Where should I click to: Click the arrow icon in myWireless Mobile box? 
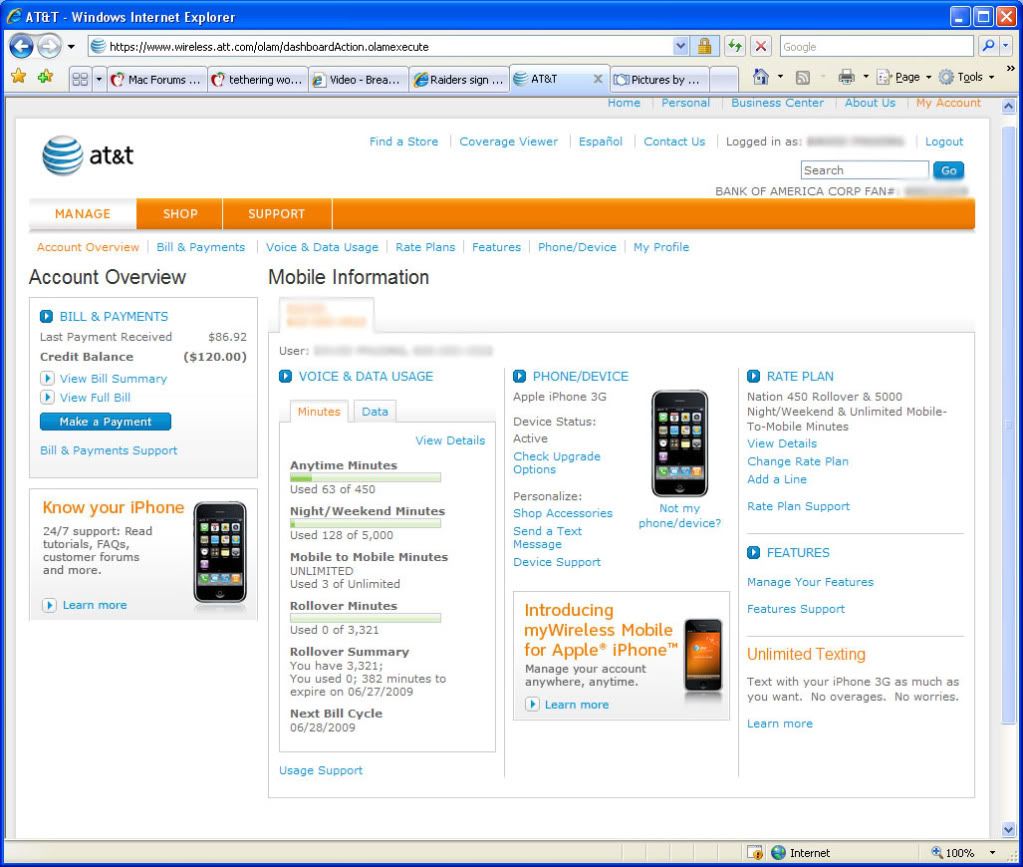532,705
